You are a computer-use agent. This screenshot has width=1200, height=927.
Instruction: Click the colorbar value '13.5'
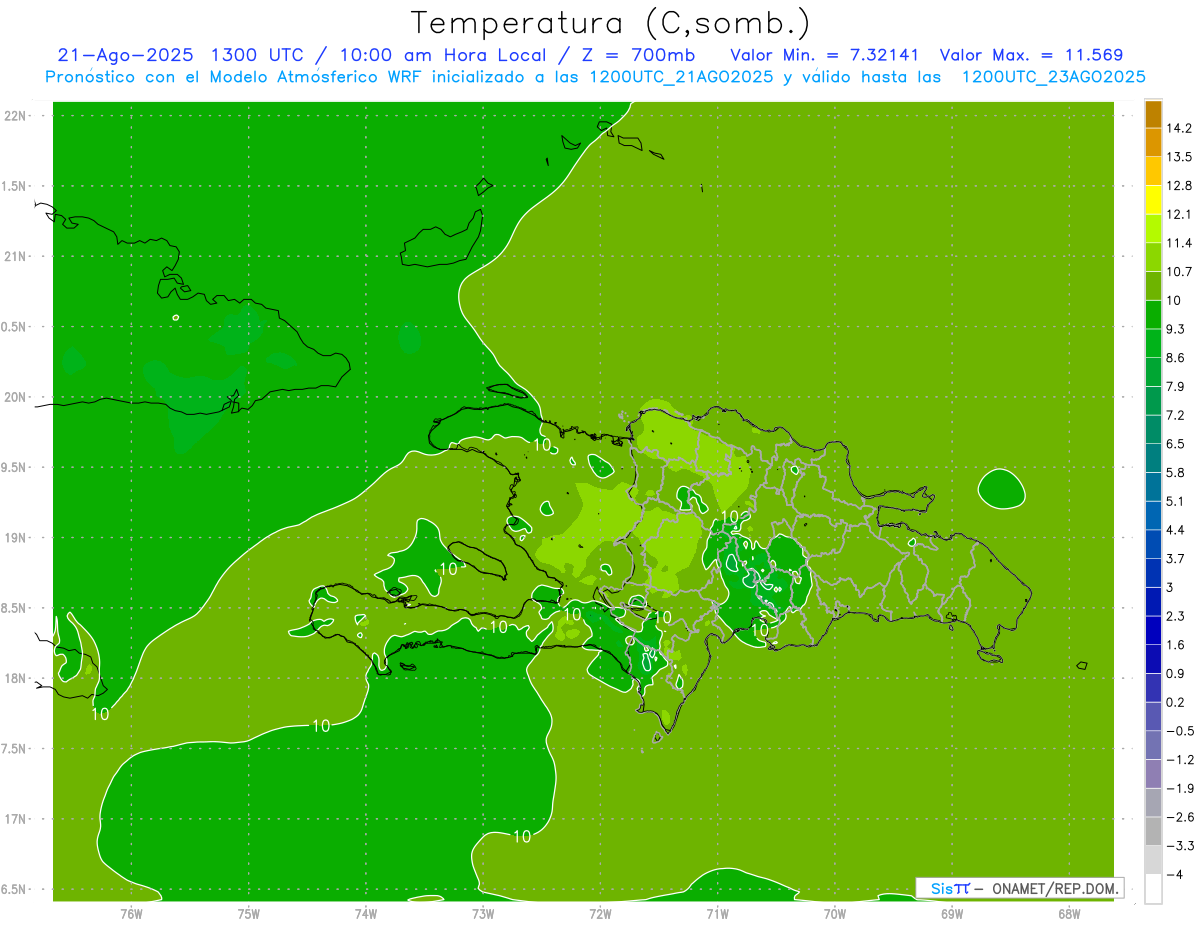pyautogui.click(x=1180, y=157)
